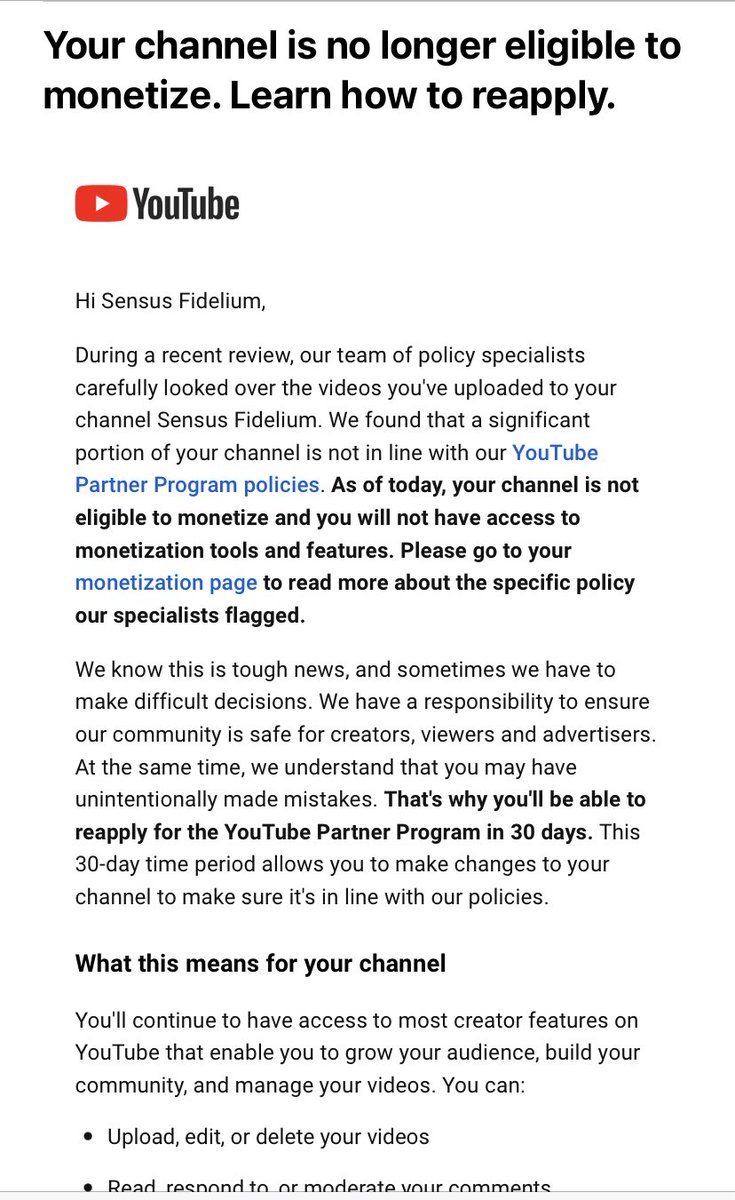Screen dimensions: 735x1200
Task: Click the 'We know this is tough news' paragraph
Action: pos(365,783)
